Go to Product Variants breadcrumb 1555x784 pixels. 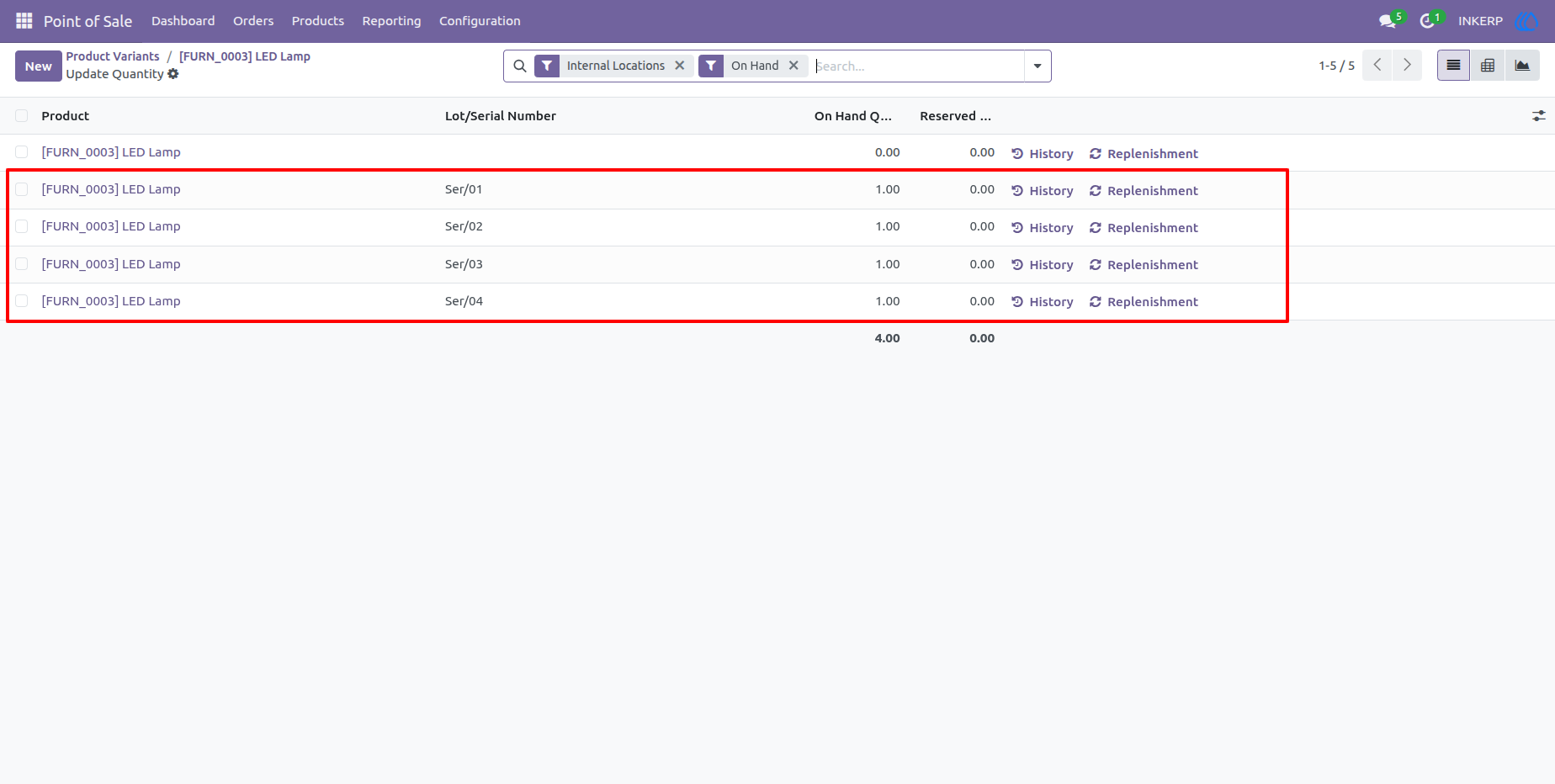[x=113, y=56]
